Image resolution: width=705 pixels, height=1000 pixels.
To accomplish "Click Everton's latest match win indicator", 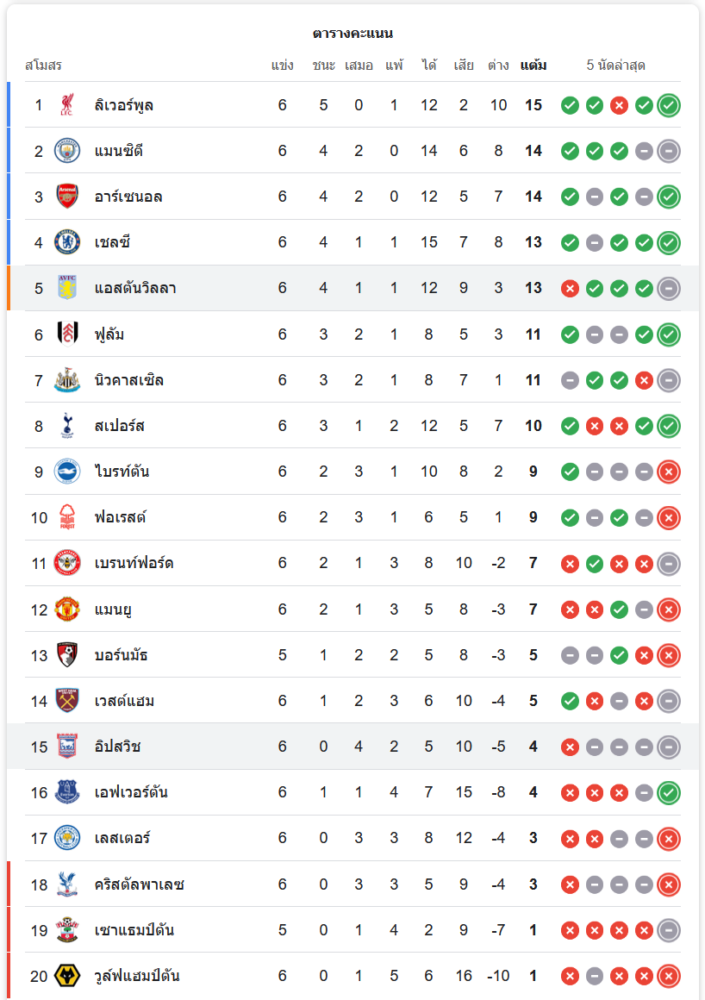I will (x=669, y=793).
